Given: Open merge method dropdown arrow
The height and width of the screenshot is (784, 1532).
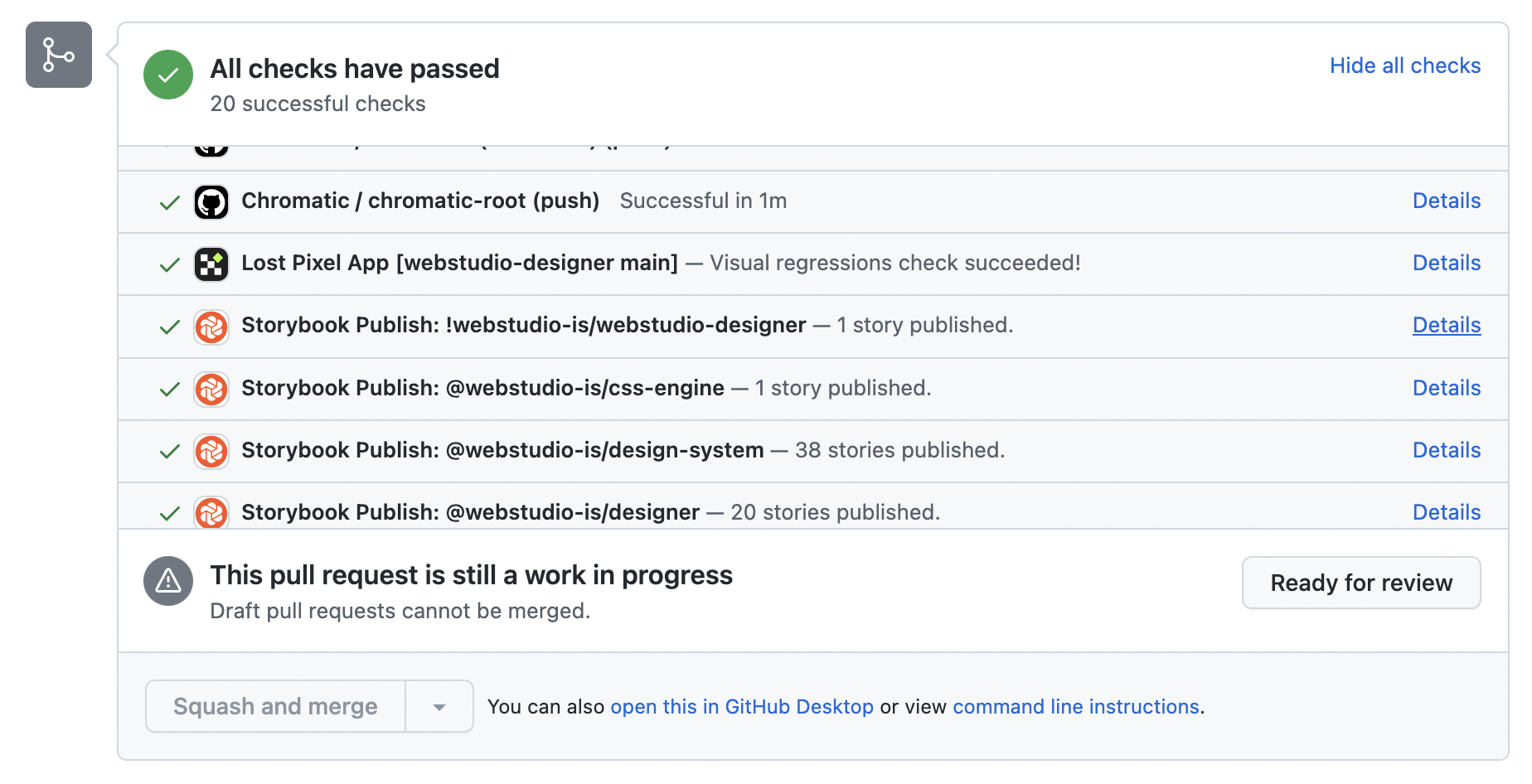Looking at the screenshot, I should coord(439,707).
